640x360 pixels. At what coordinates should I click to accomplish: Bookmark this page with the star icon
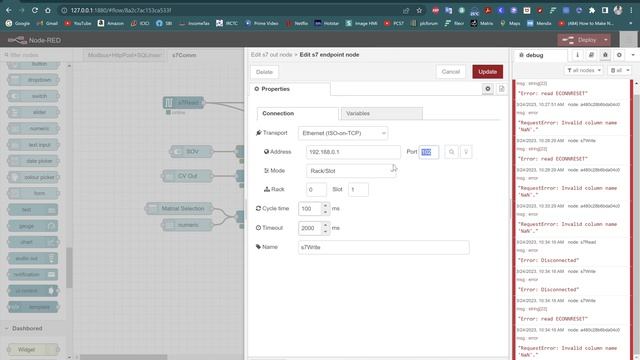419,10
